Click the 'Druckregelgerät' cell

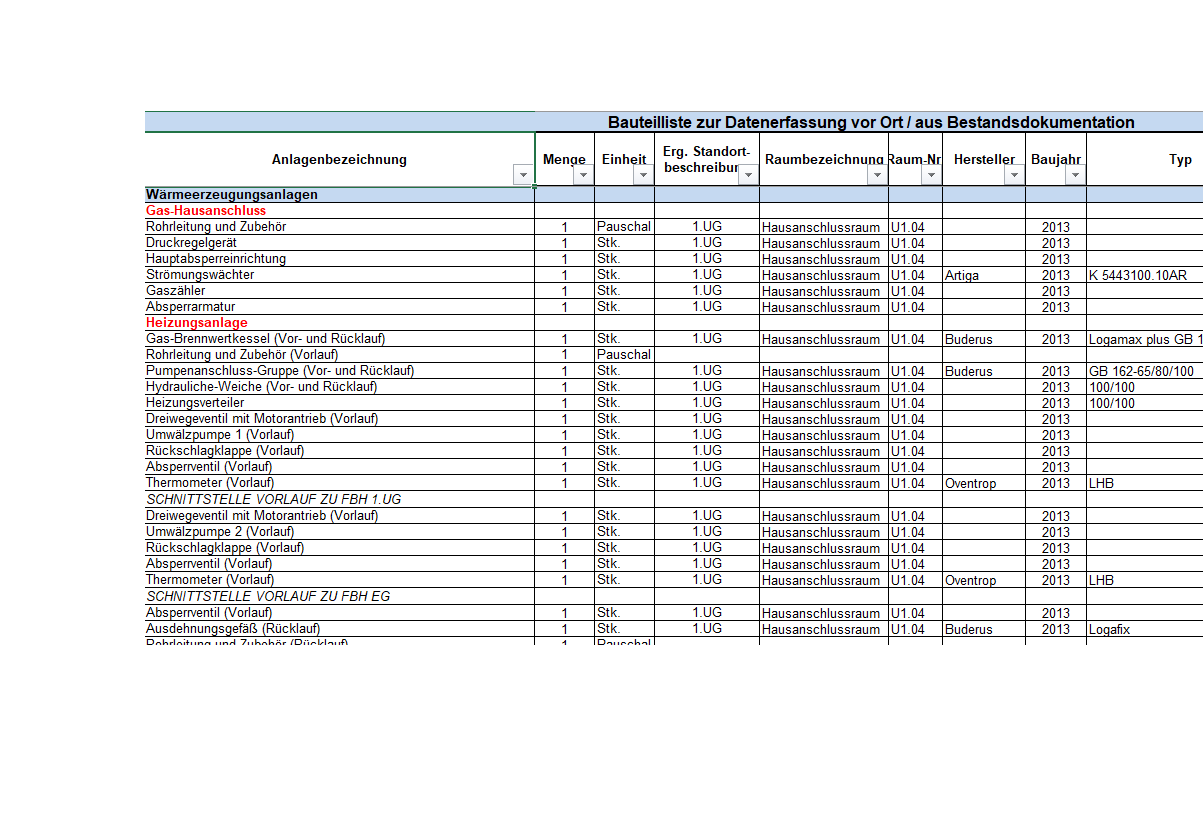coord(340,243)
